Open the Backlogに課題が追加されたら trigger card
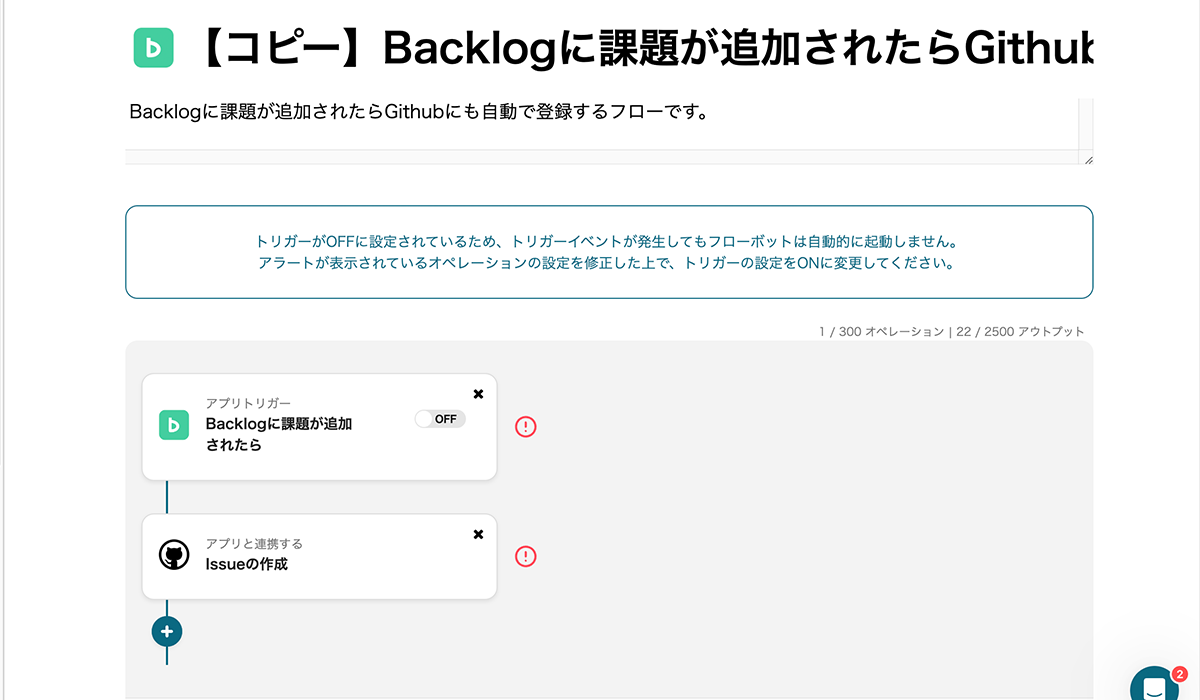Screen dimensions: 1200x700 pos(319,427)
